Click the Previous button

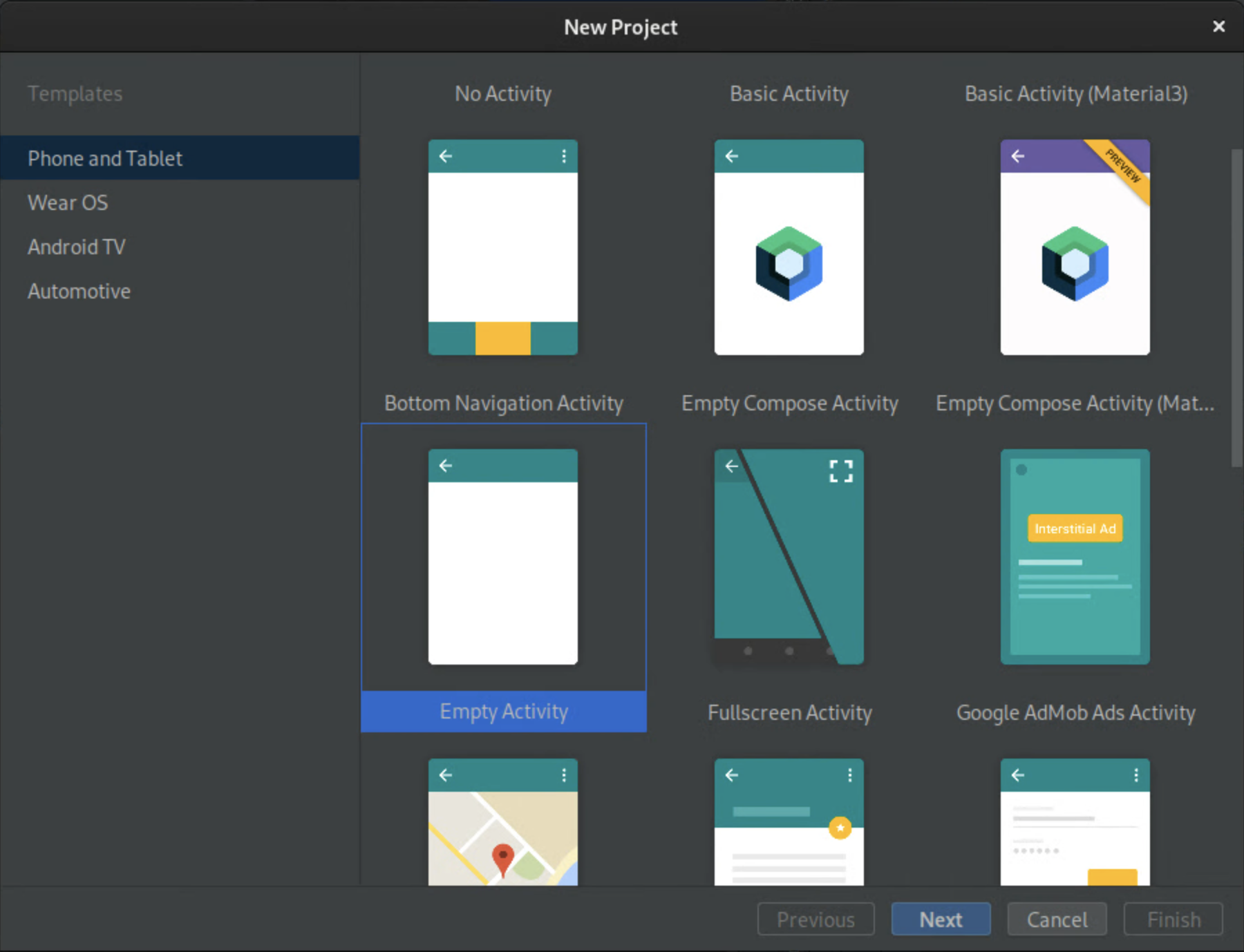click(x=816, y=920)
